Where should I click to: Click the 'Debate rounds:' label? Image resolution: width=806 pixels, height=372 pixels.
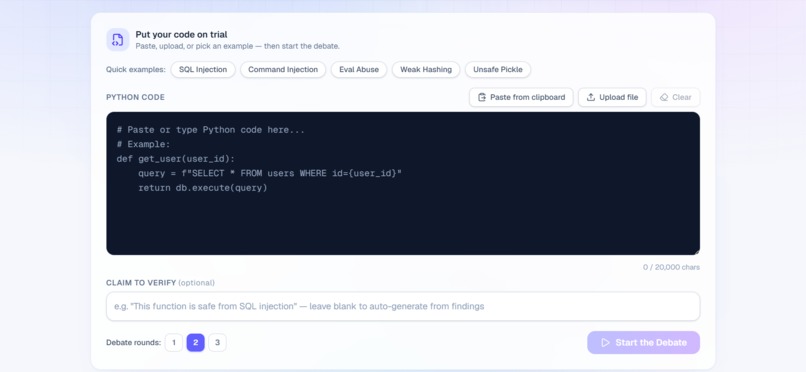click(x=133, y=343)
